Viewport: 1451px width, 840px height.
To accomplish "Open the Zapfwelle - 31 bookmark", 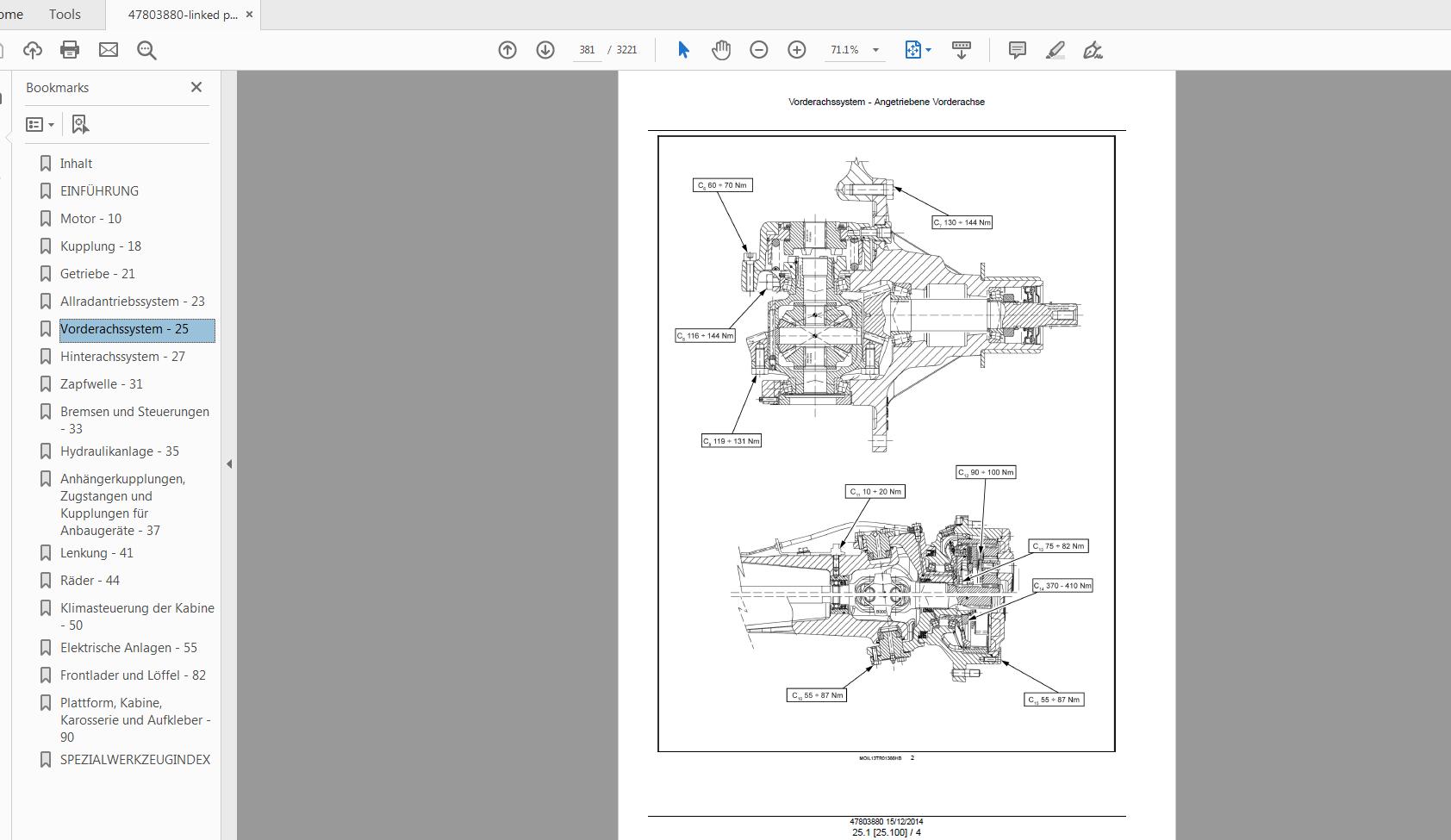I will pyautogui.click(x=102, y=384).
